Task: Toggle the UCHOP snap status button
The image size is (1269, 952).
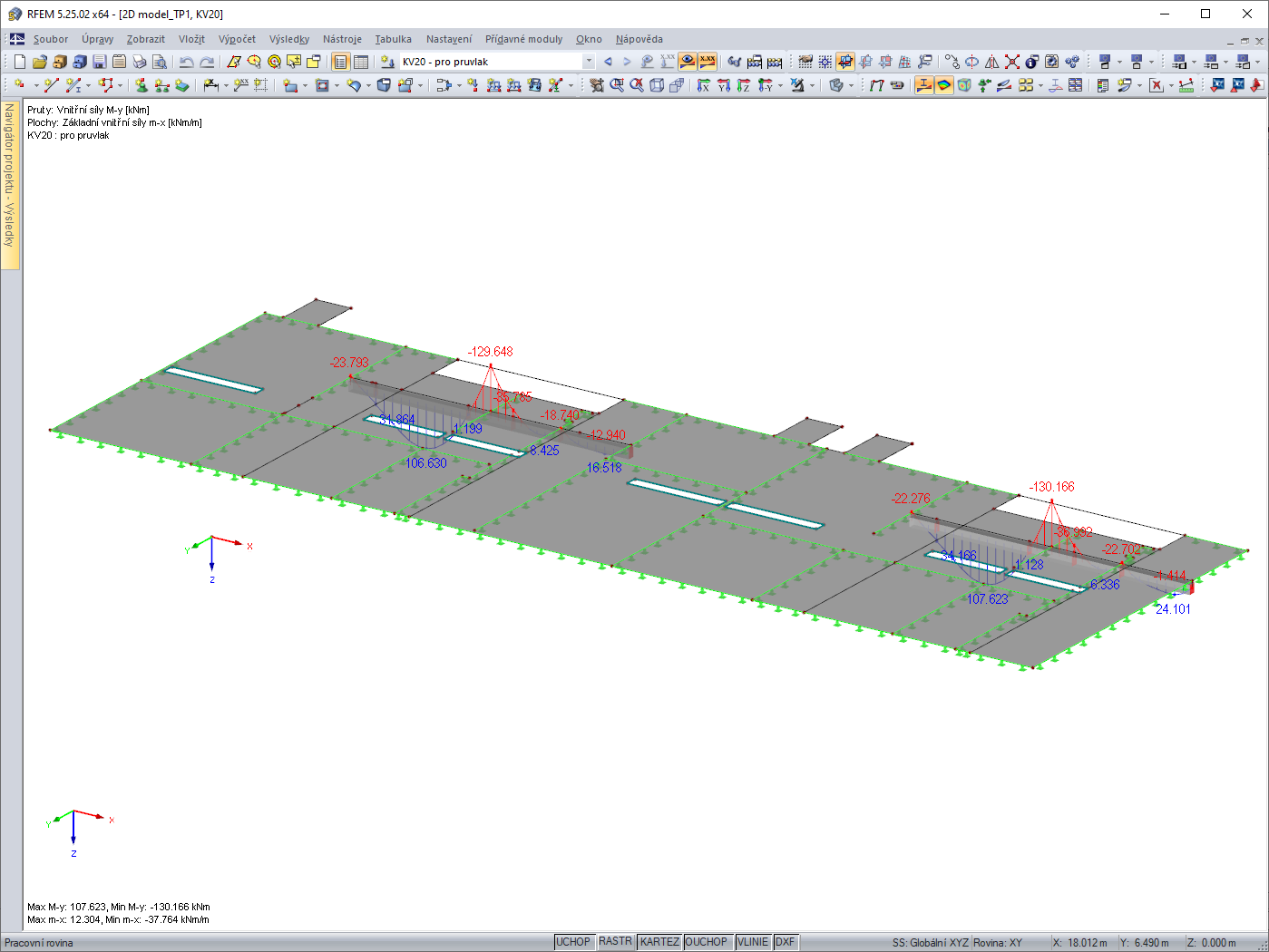Action: [x=573, y=942]
